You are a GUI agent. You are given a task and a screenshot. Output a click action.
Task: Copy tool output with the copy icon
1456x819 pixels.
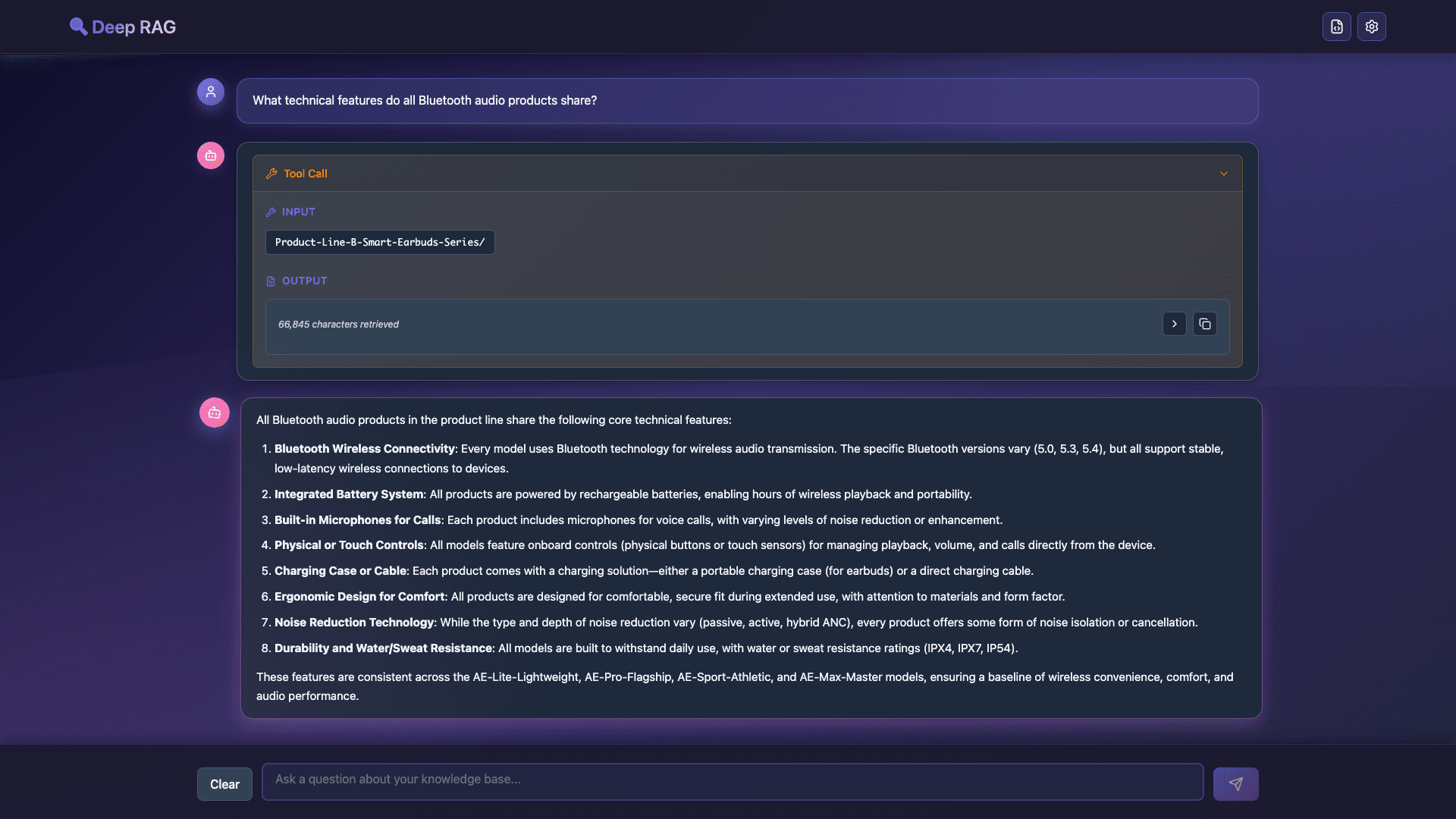(1204, 324)
